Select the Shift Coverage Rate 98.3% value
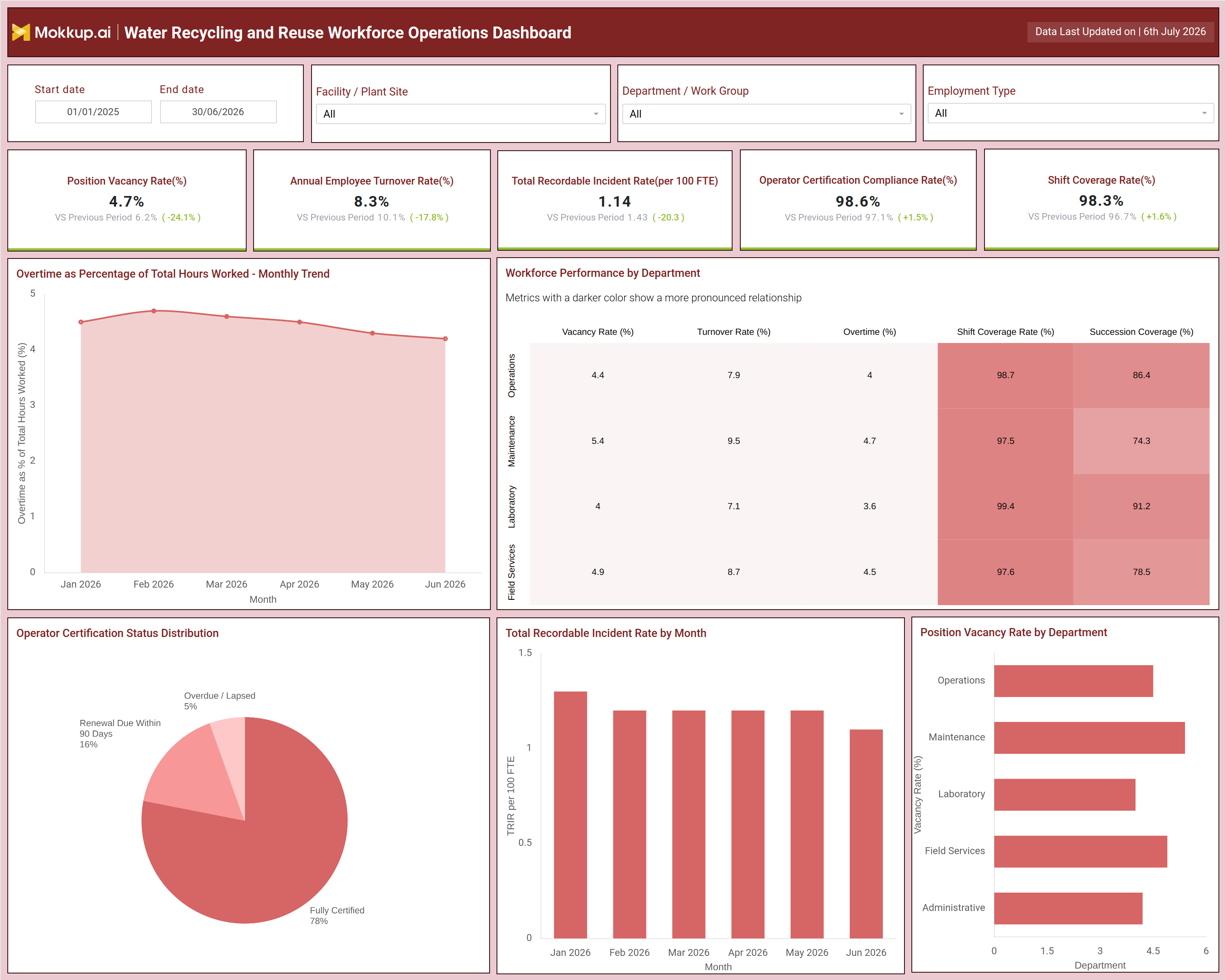Screen dimensions: 1225x980 pyautogui.click(x=1101, y=200)
